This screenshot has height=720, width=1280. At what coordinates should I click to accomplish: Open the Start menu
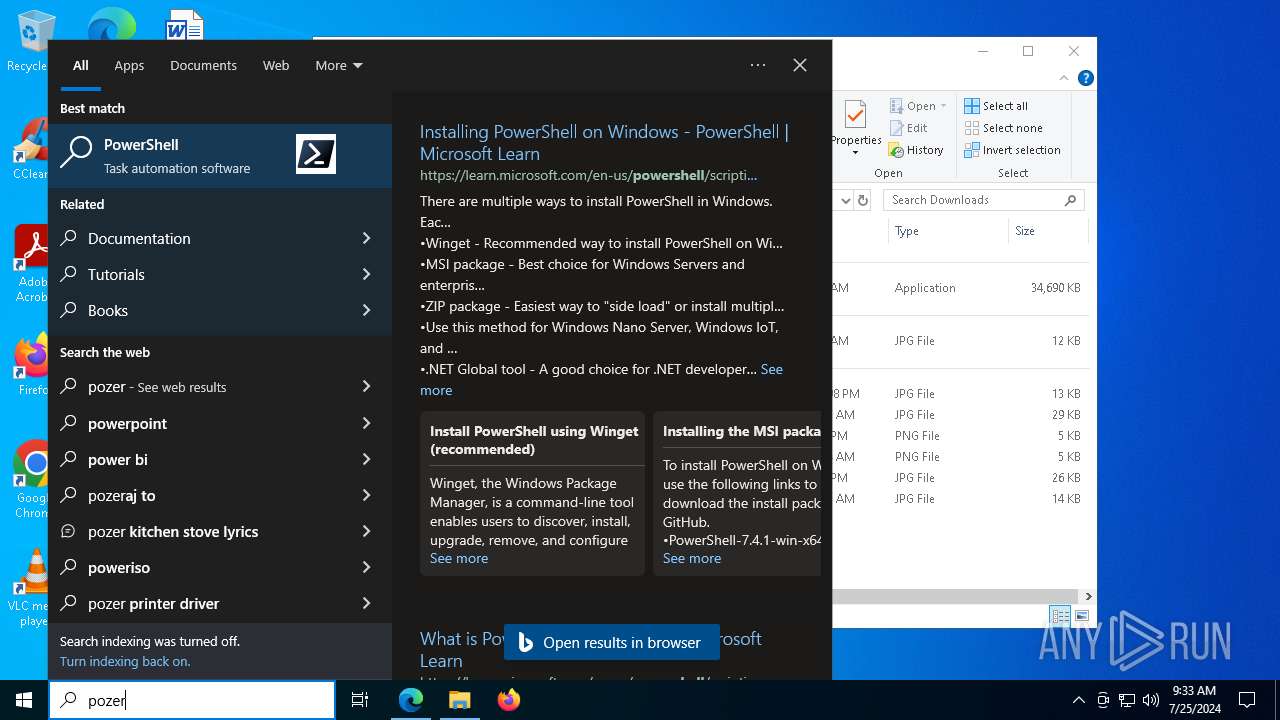(24, 700)
